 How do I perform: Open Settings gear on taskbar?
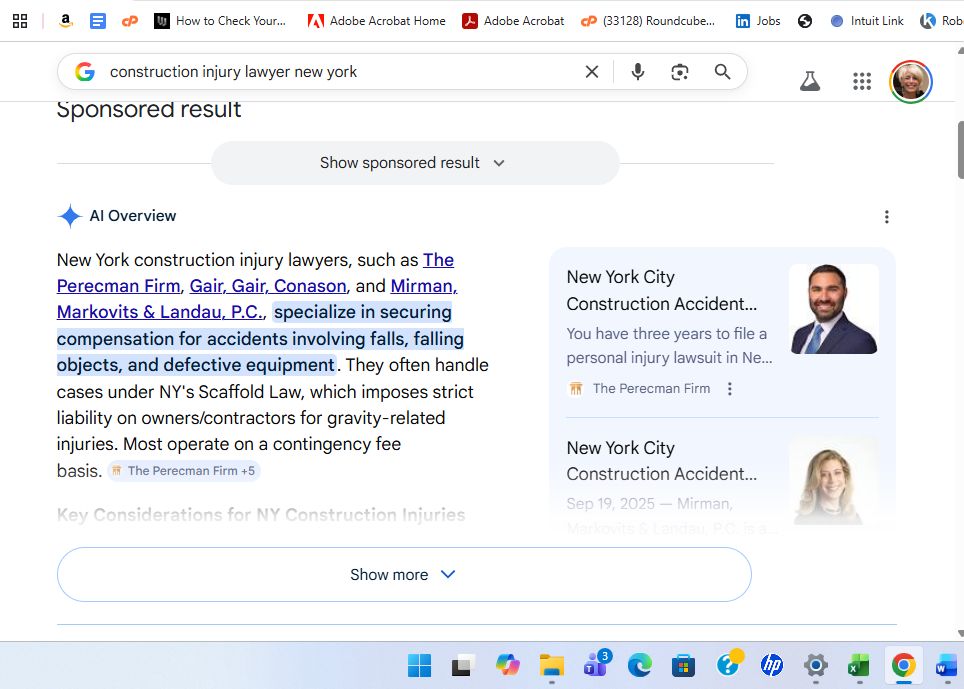[816, 665]
